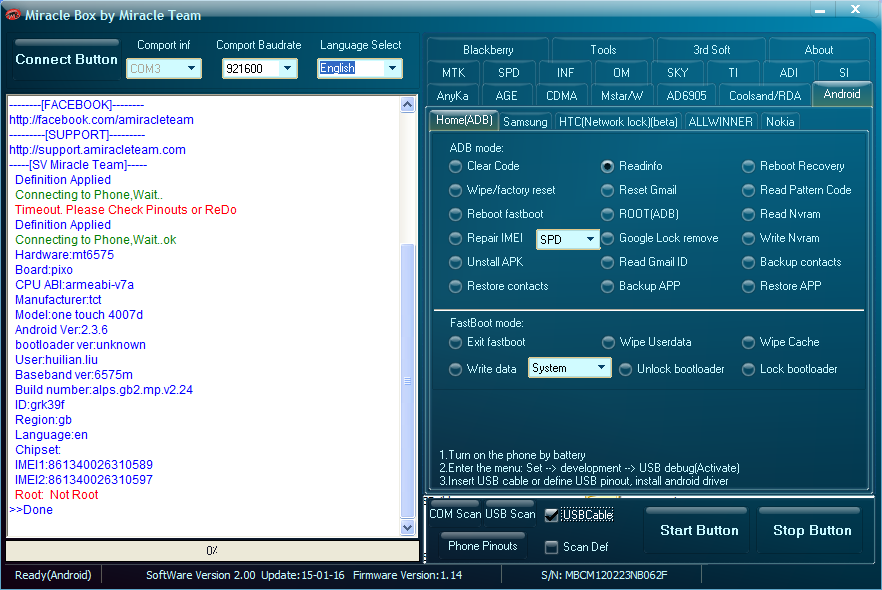Select Write data radio button
This screenshot has height=590, width=882.
point(455,370)
